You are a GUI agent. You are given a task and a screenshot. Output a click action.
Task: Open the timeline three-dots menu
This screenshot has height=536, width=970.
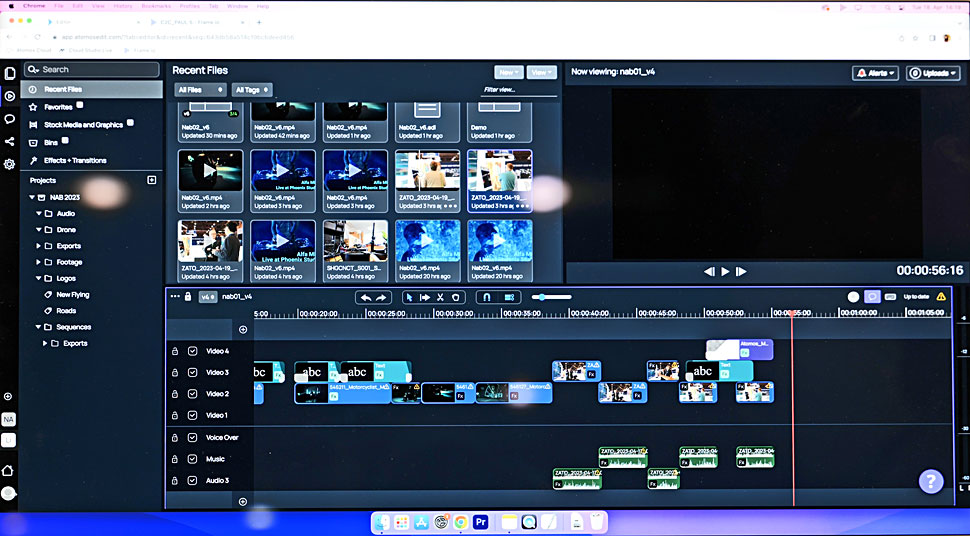[x=175, y=296]
